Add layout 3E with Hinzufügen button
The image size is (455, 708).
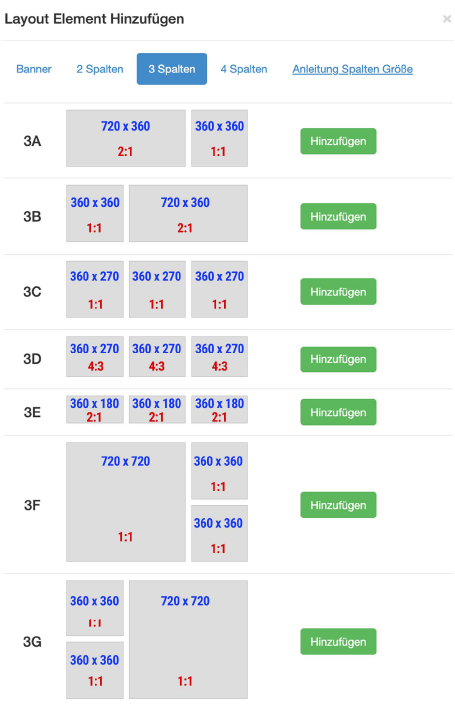tap(338, 412)
